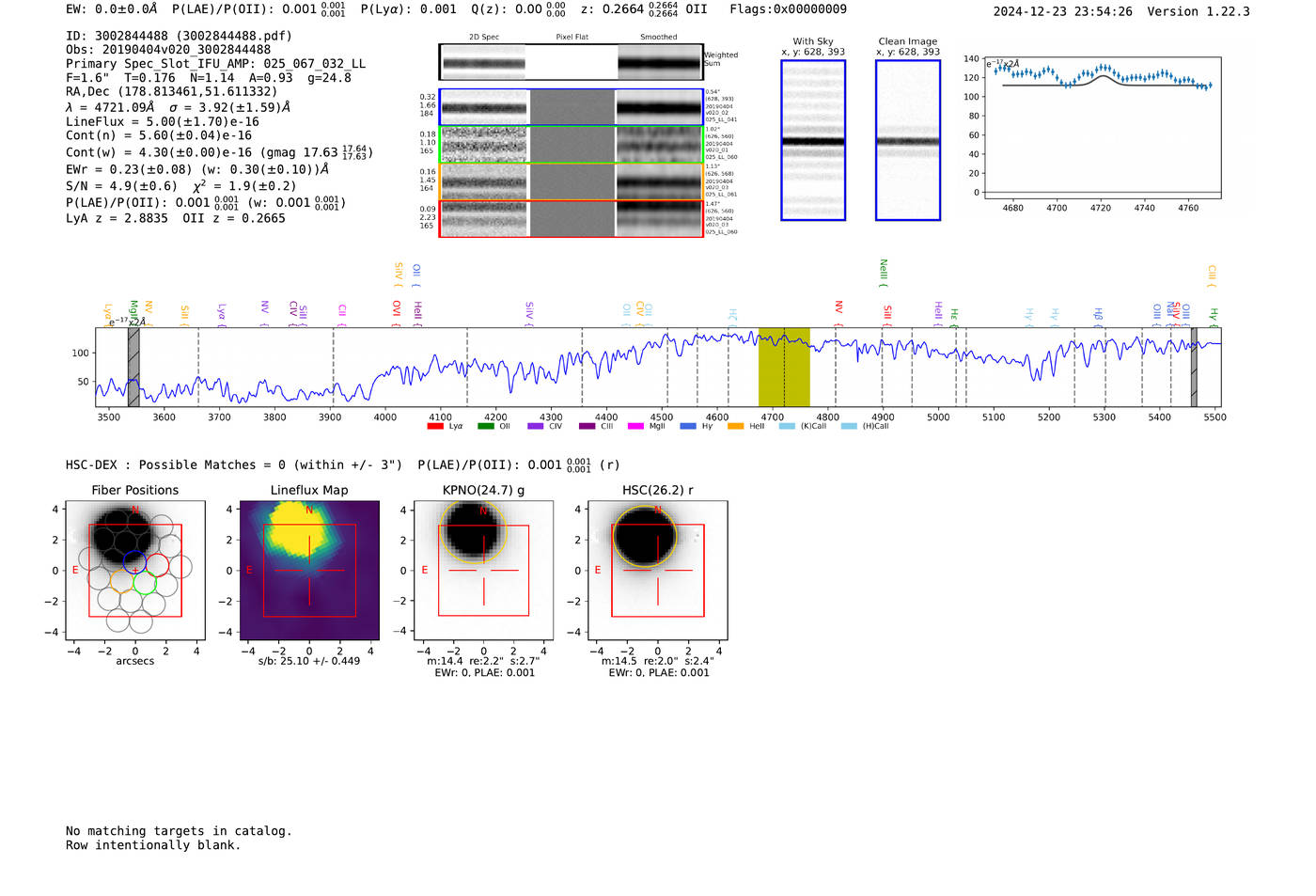Click the green circle in Fiber Positions
This screenshot has height=896, width=1316.
(145, 583)
